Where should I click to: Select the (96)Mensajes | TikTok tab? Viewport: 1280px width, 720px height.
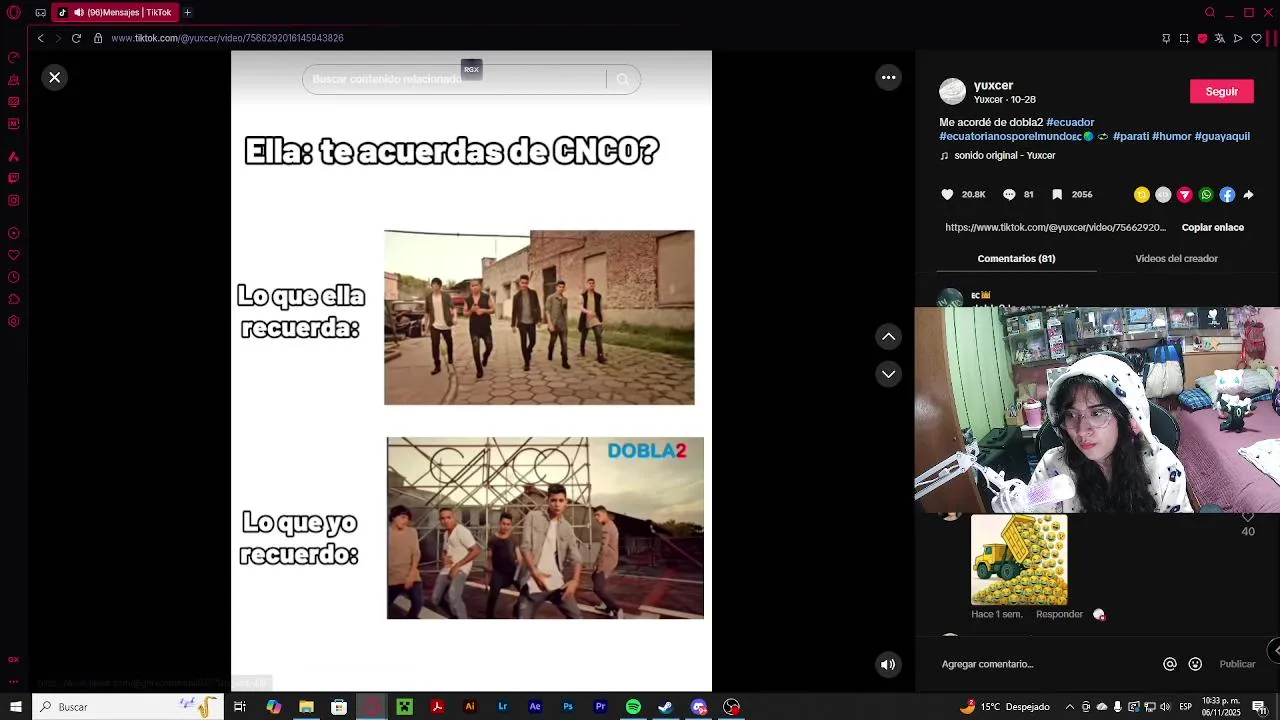coord(115,12)
